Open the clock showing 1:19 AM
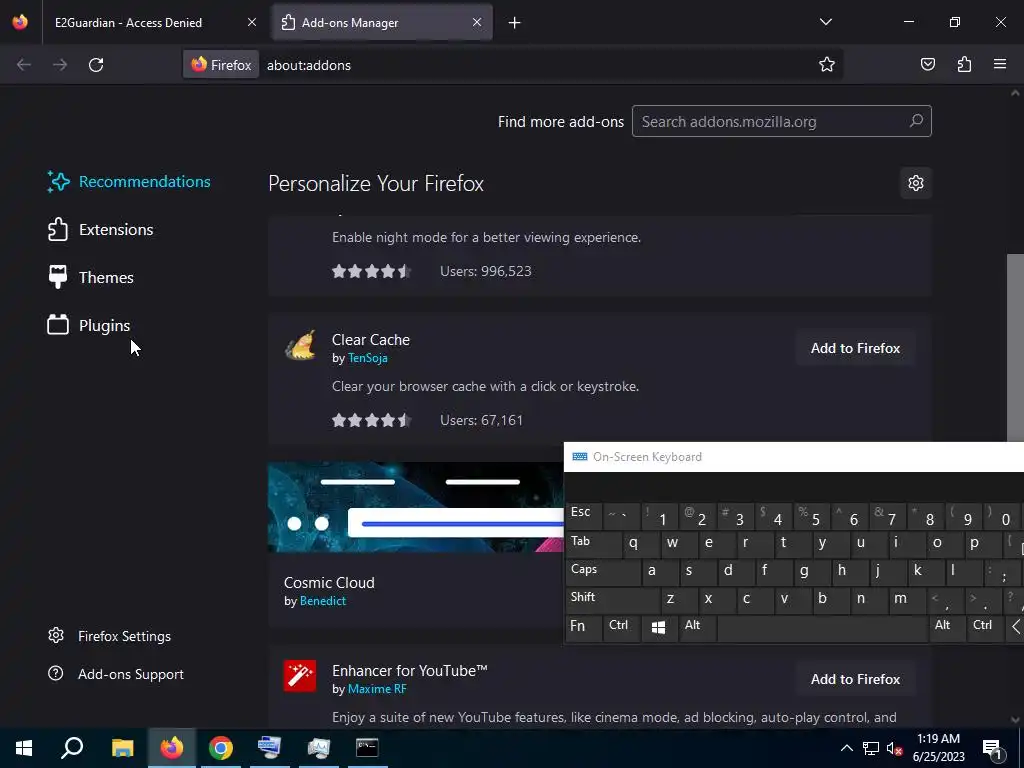Screen dimensions: 1024x768 pyautogui.click(x=938, y=748)
